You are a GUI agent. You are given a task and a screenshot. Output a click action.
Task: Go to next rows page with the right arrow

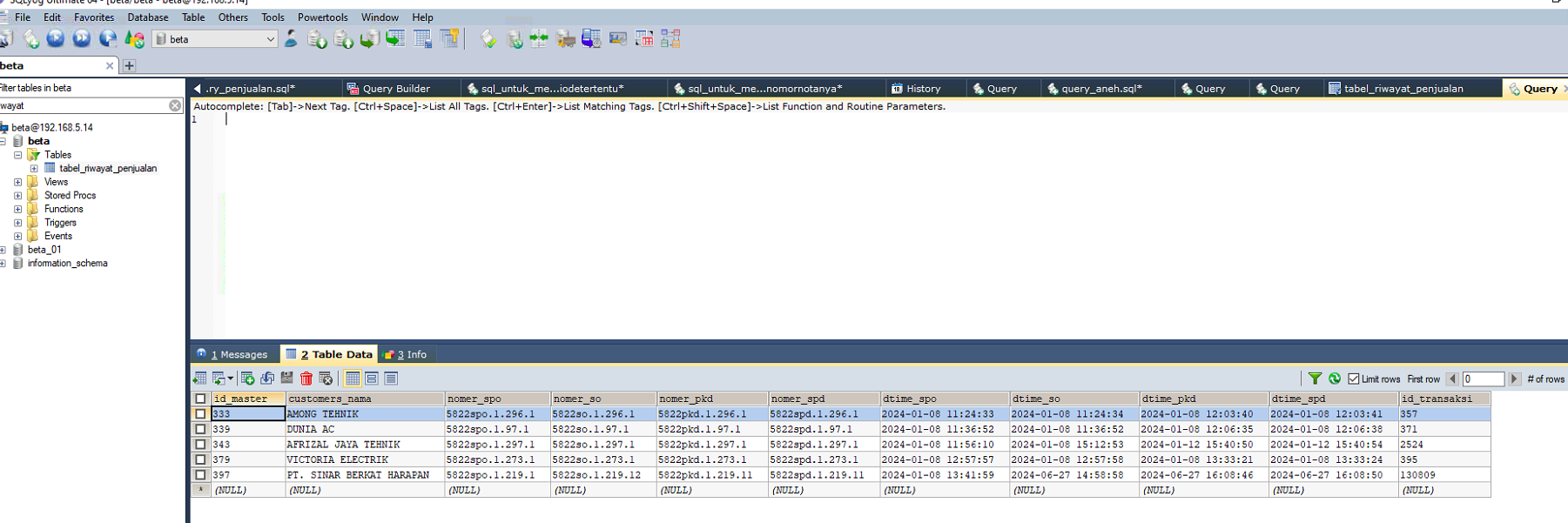click(1514, 379)
